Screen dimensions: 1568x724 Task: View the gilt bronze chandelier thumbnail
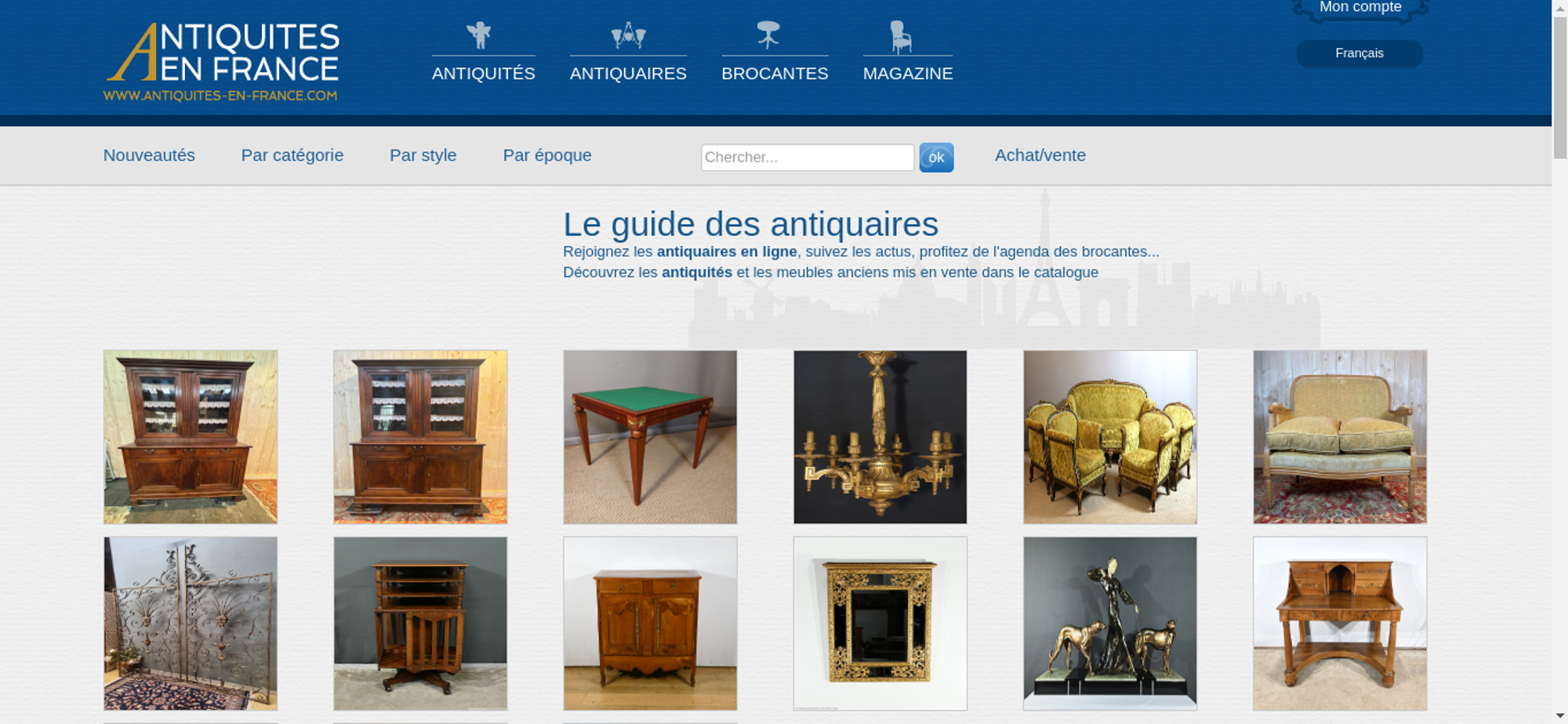(880, 437)
